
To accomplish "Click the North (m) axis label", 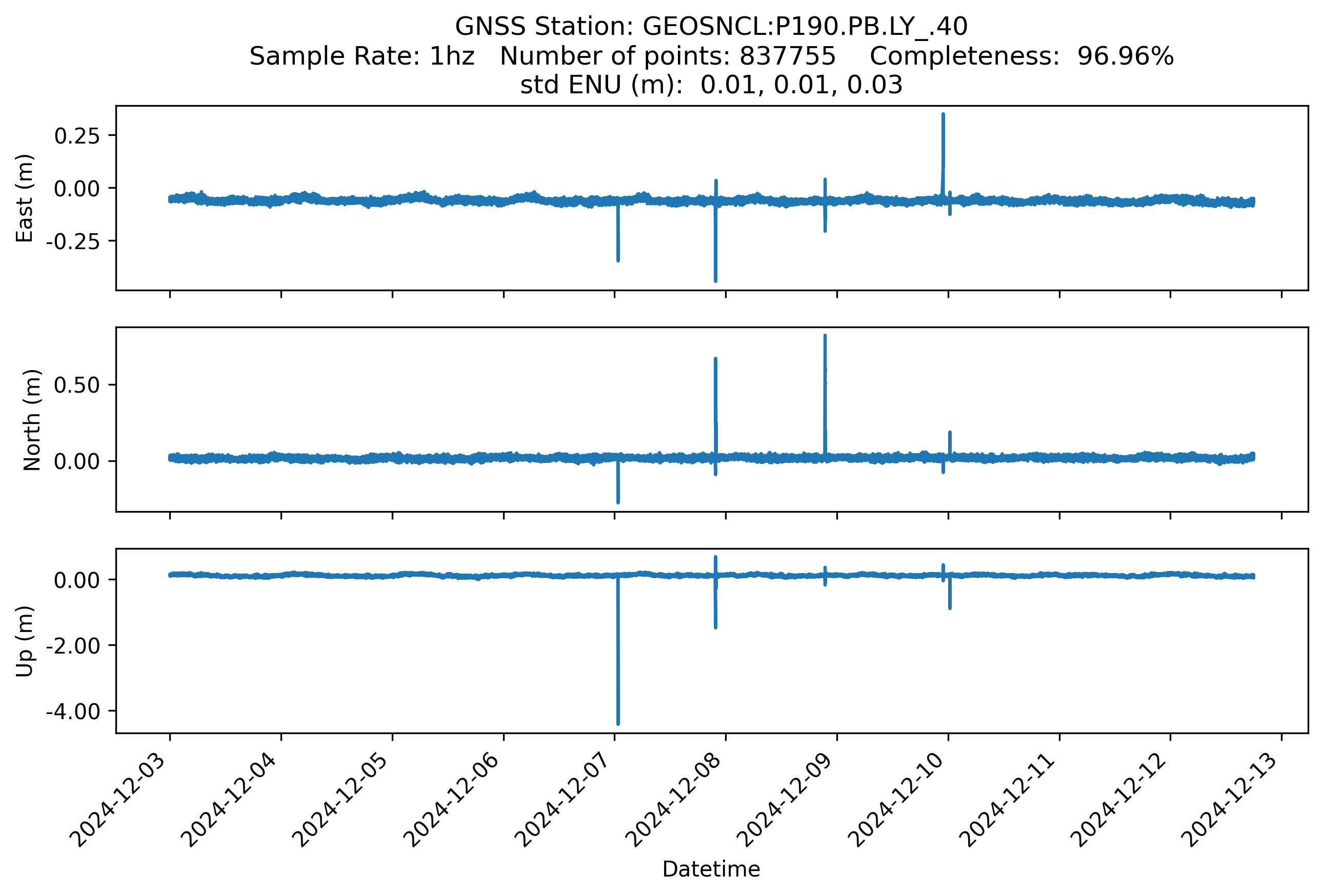I will [x=32, y=420].
